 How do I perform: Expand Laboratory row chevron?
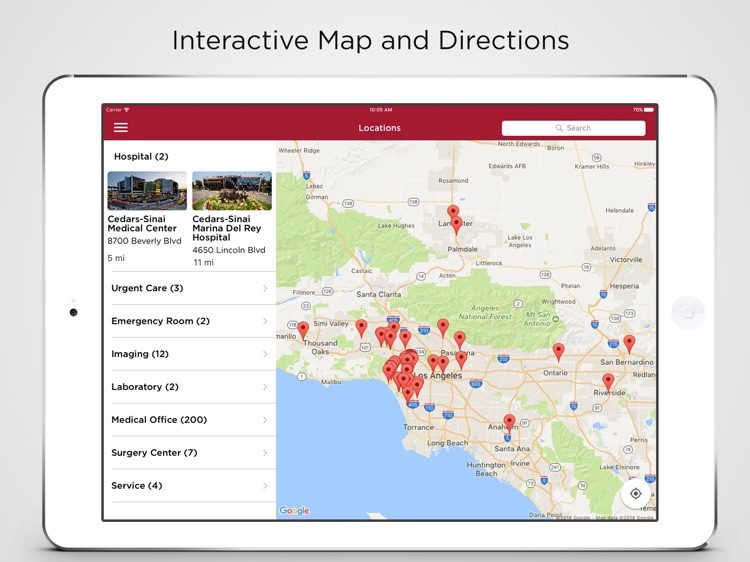[265, 387]
